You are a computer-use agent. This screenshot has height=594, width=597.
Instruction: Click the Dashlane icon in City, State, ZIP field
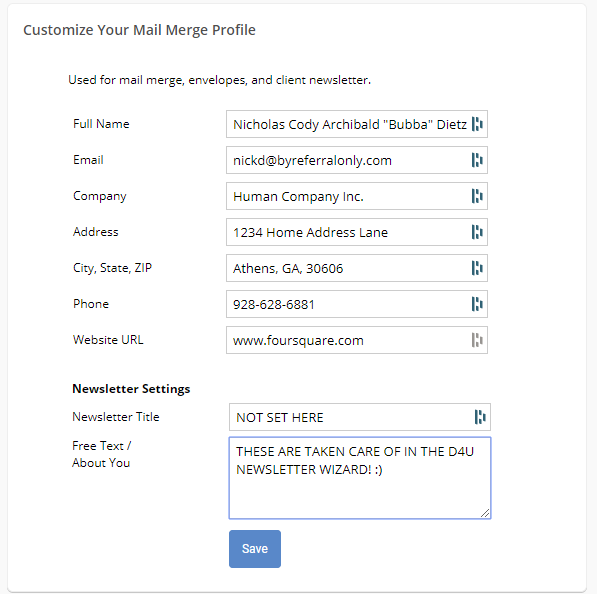coord(477,268)
